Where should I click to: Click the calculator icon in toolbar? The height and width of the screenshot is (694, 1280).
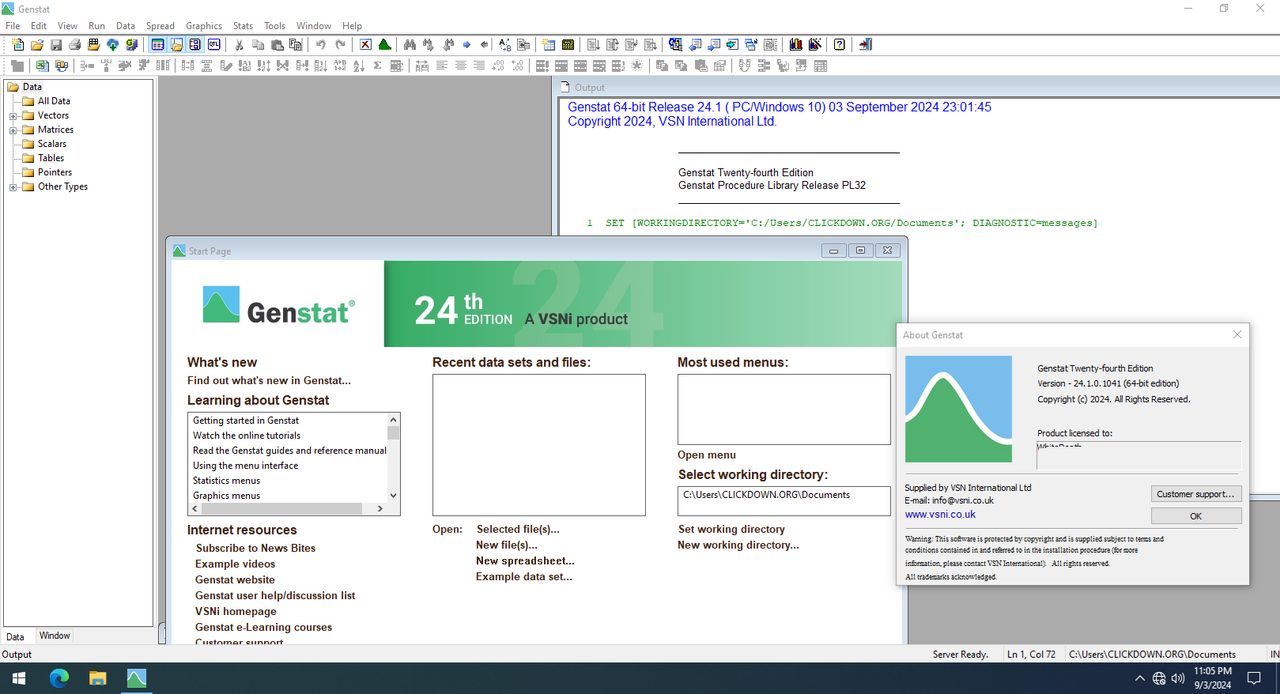point(568,45)
